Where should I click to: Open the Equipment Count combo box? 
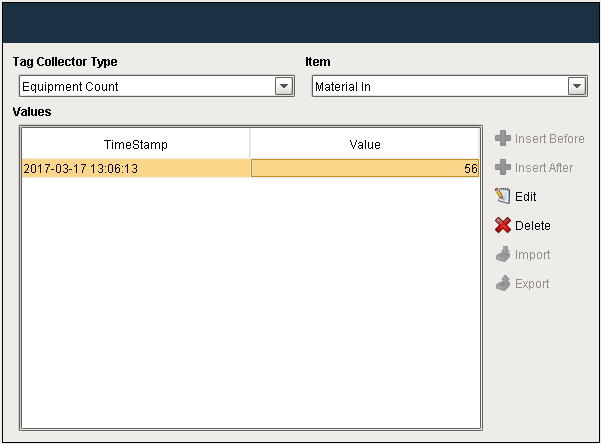click(146, 87)
